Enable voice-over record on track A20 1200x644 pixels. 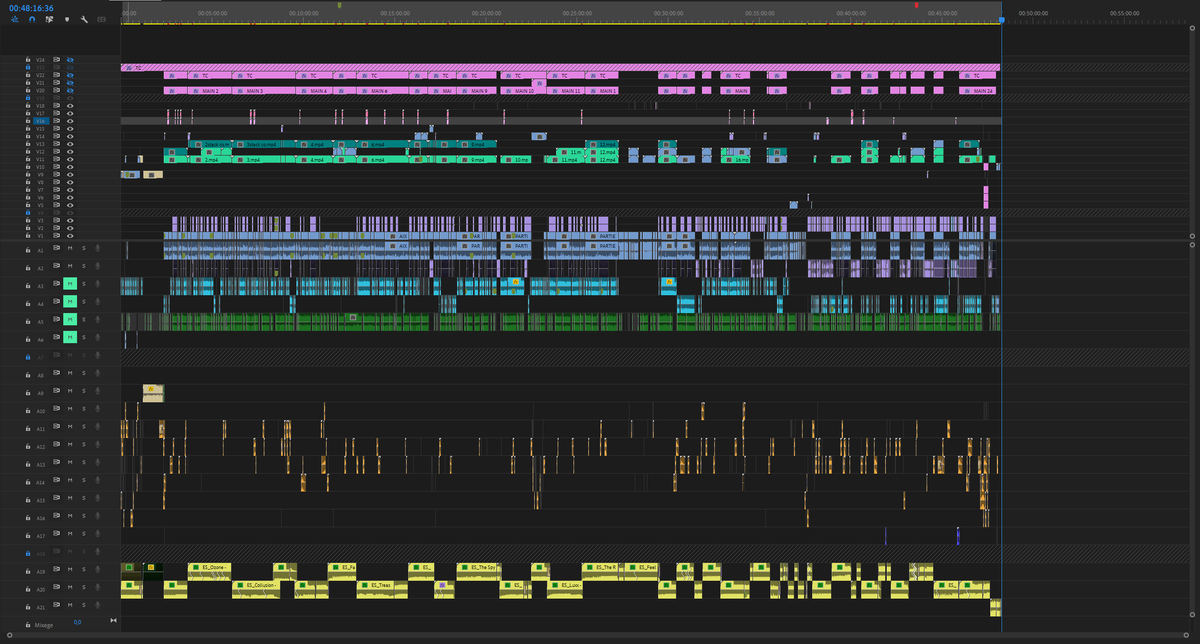(x=97, y=589)
